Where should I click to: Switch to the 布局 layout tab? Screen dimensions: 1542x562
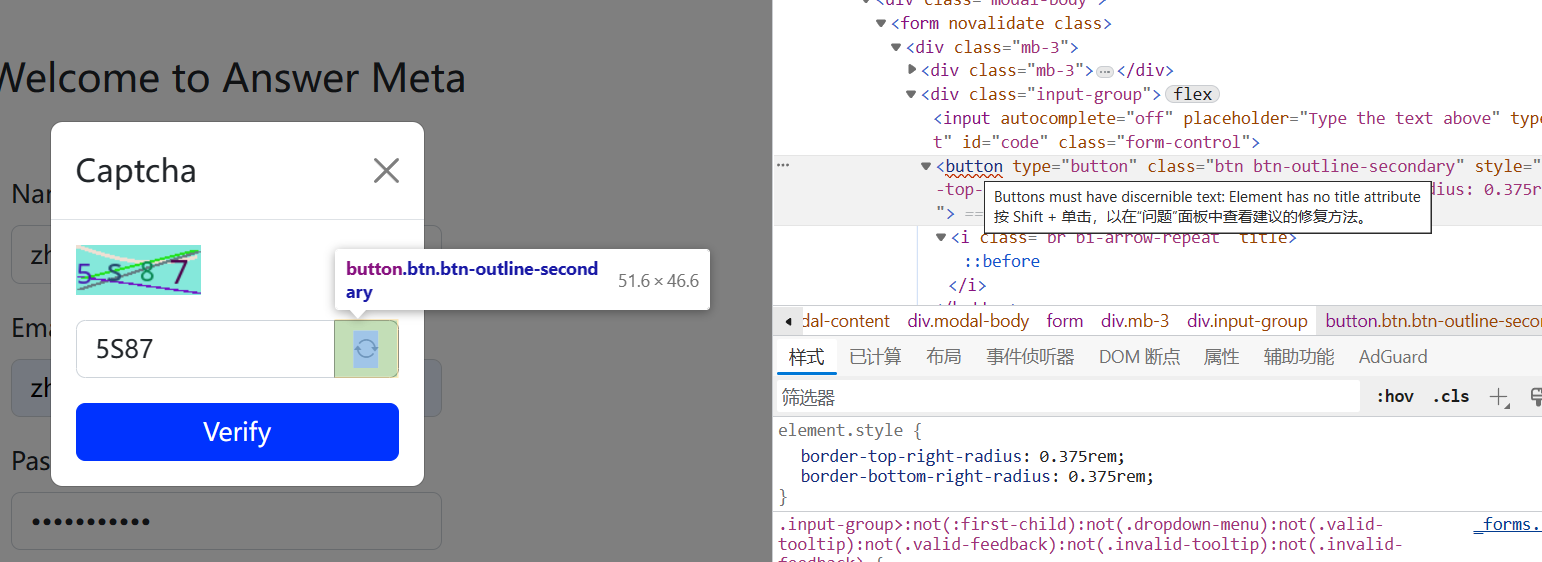(944, 357)
